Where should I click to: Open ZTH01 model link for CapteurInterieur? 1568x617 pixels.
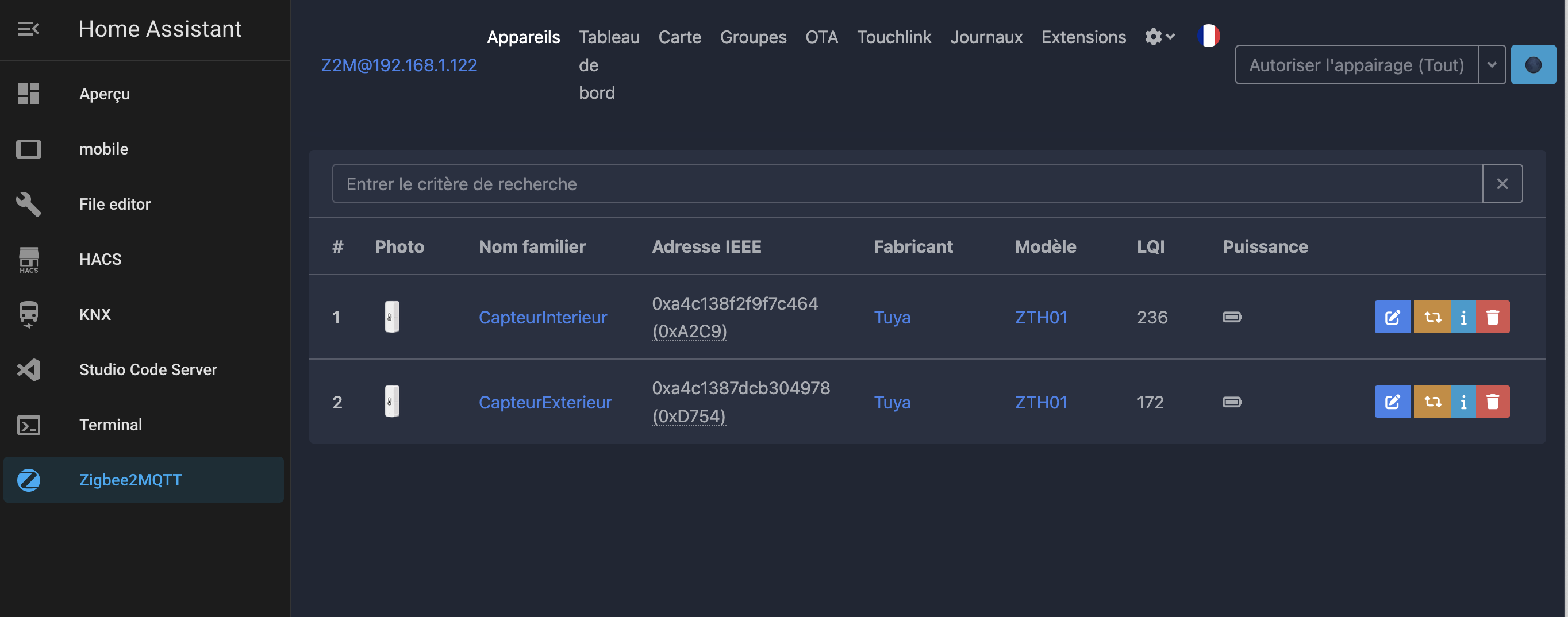point(1041,317)
